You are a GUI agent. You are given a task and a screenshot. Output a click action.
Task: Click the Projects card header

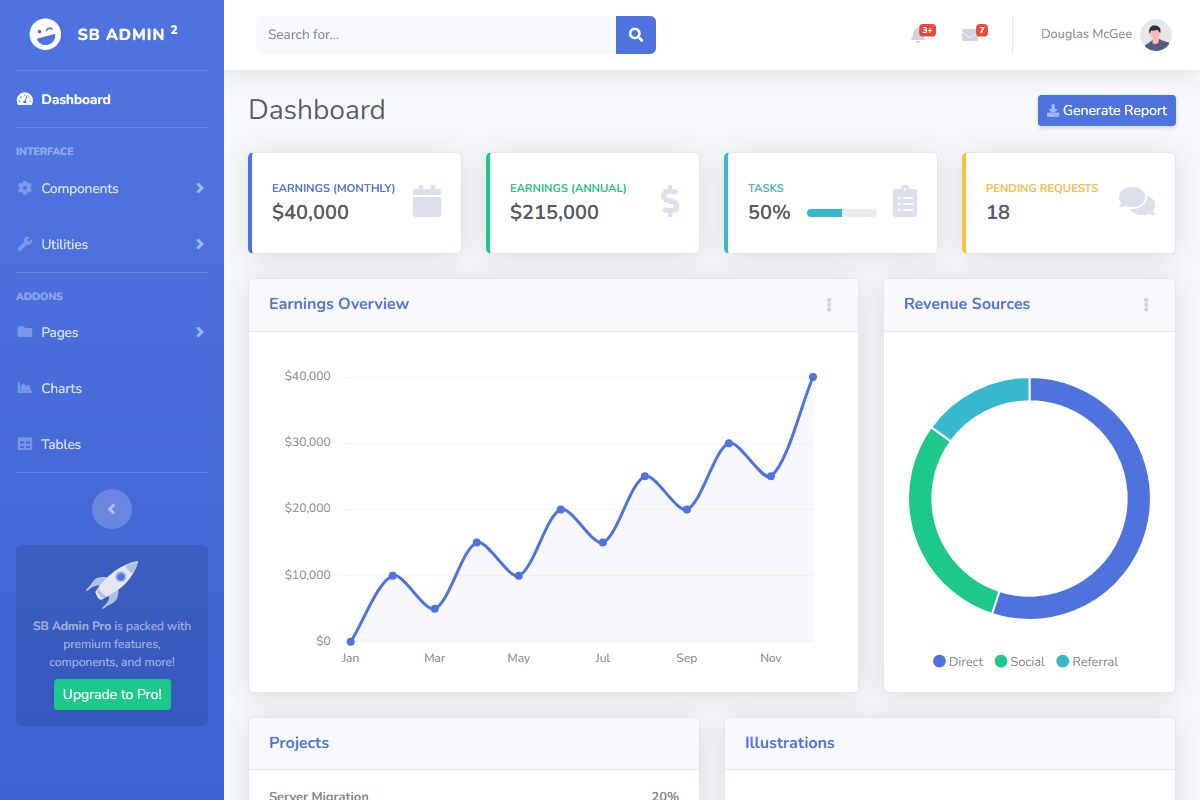pos(474,743)
